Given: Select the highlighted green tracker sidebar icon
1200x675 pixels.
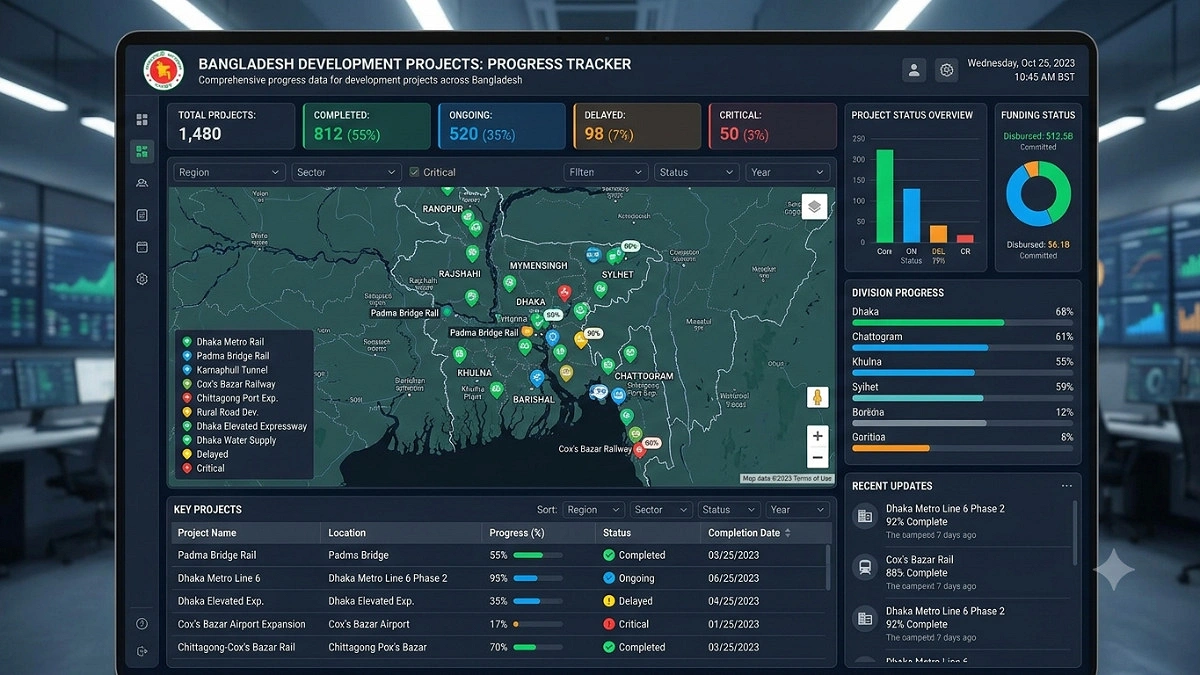Looking at the screenshot, I should (x=142, y=152).
